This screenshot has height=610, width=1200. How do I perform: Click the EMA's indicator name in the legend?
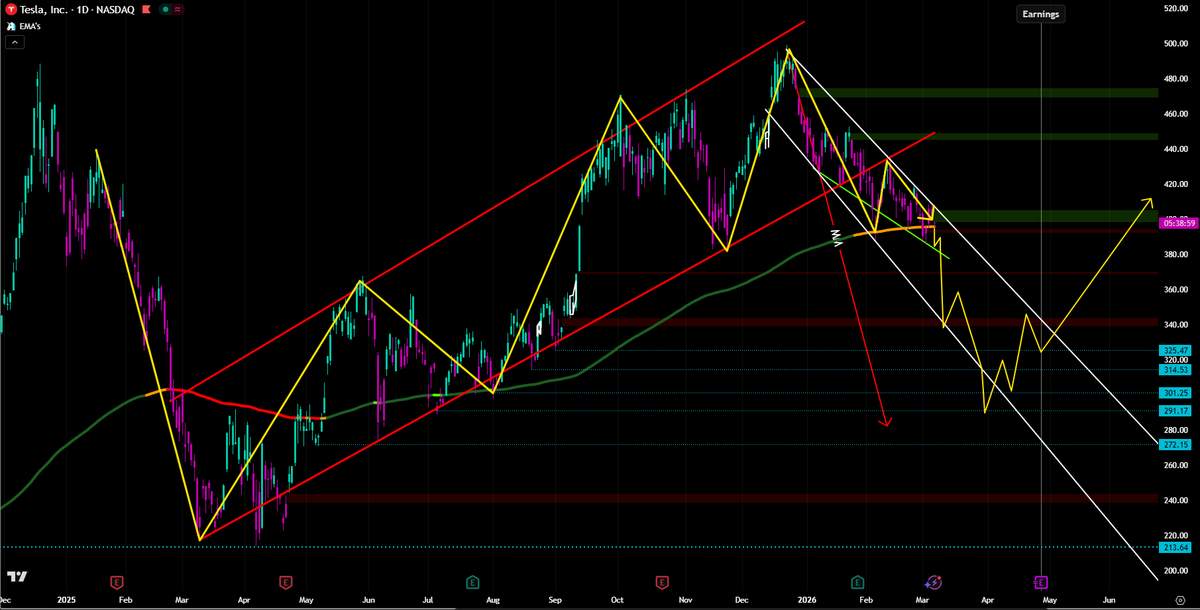(x=32, y=27)
